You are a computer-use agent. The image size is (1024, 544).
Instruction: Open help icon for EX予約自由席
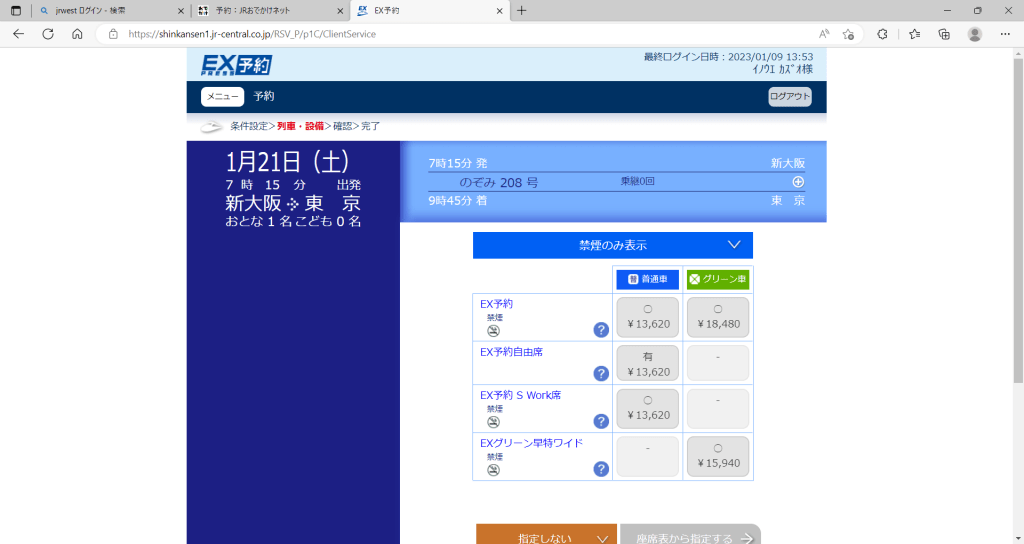[x=601, y=374]
